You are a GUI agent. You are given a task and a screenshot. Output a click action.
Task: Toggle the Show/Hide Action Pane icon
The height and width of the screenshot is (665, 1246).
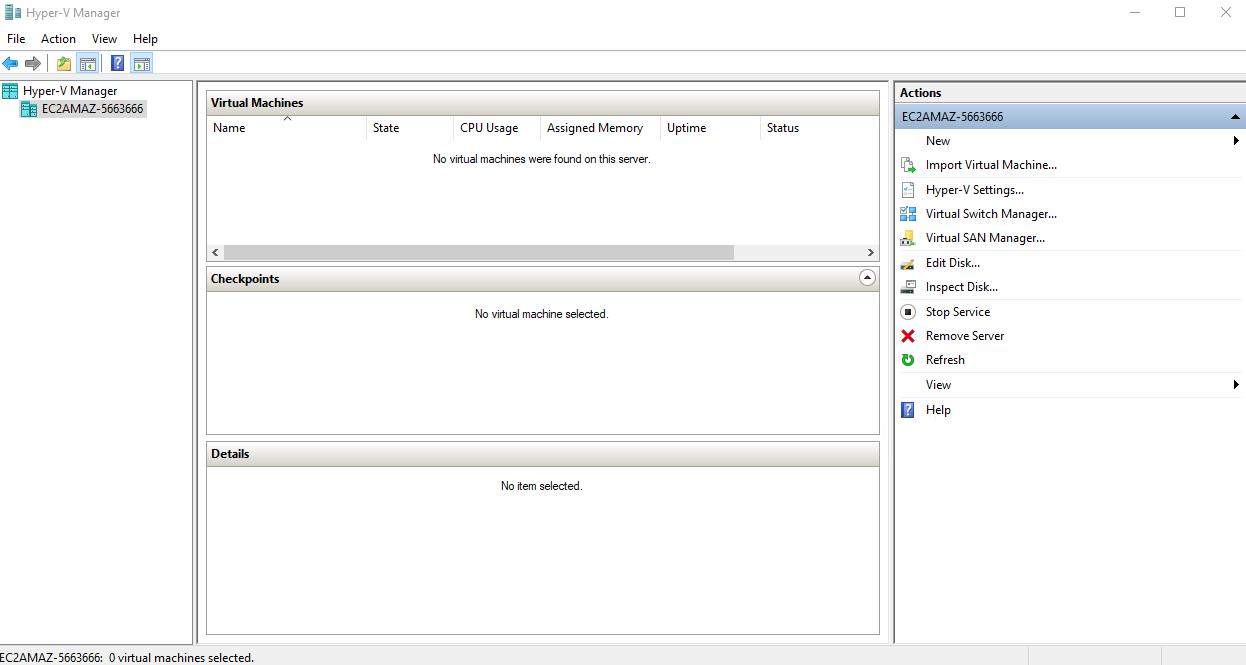[142, 64]
